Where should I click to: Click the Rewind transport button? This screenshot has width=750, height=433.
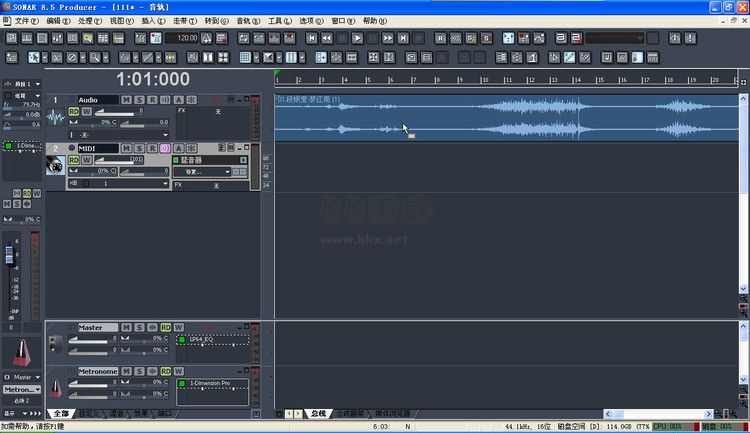[328, 38]
